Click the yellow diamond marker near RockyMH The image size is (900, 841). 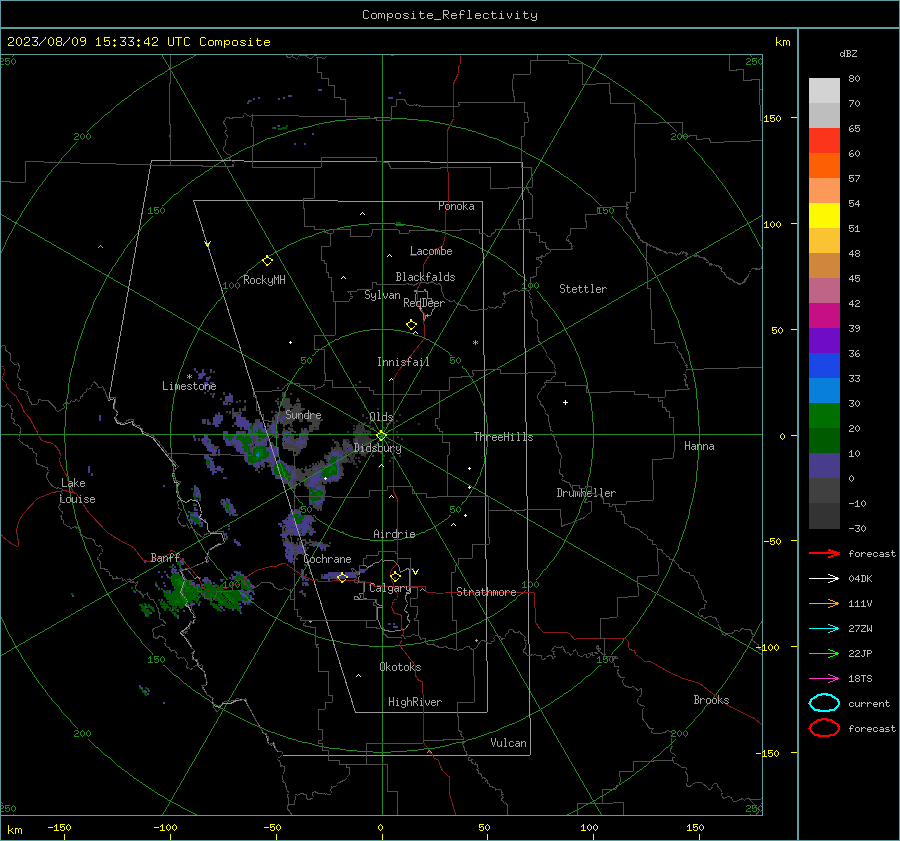267,261
